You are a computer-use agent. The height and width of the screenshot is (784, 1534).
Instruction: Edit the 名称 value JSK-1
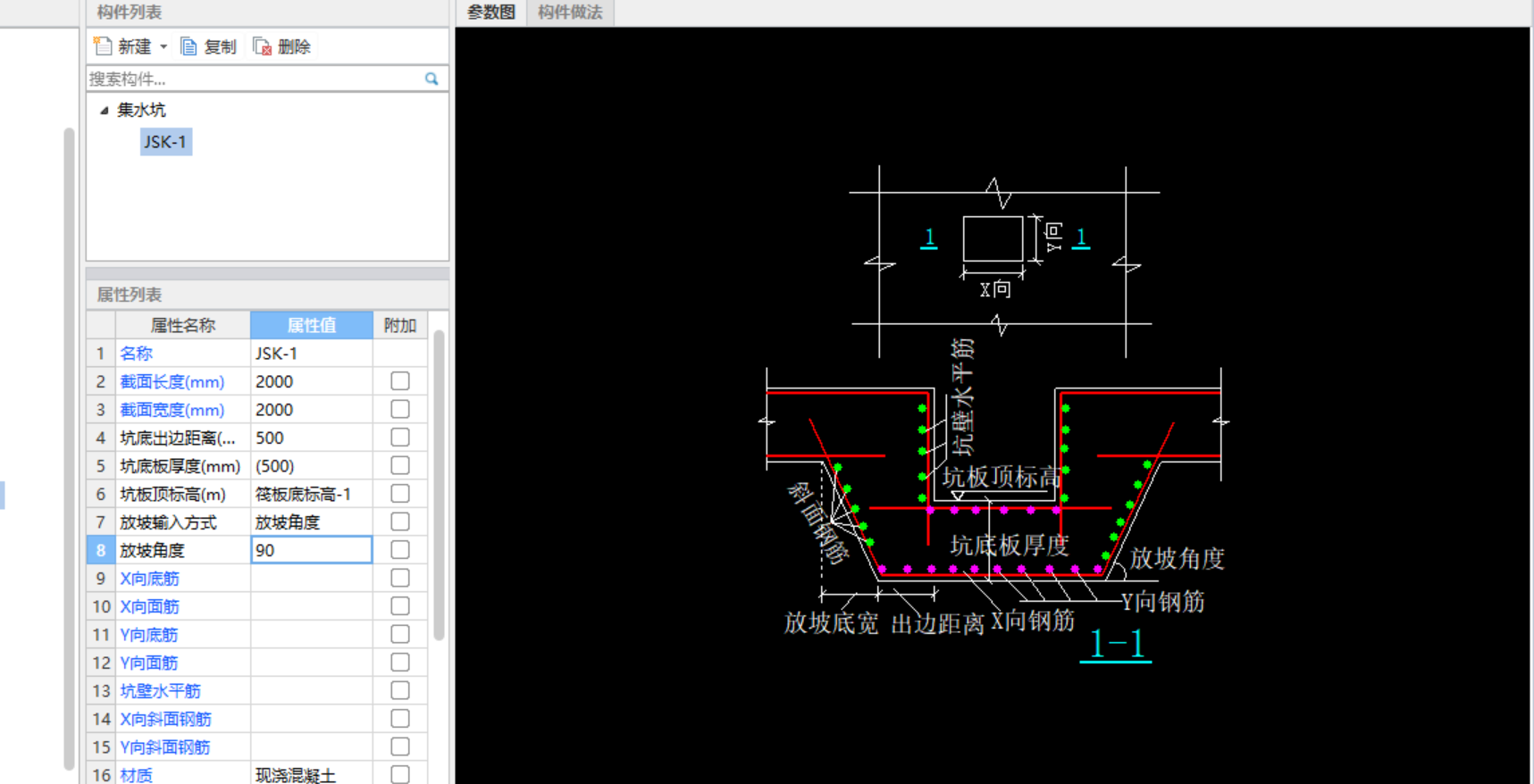(311, 354)
